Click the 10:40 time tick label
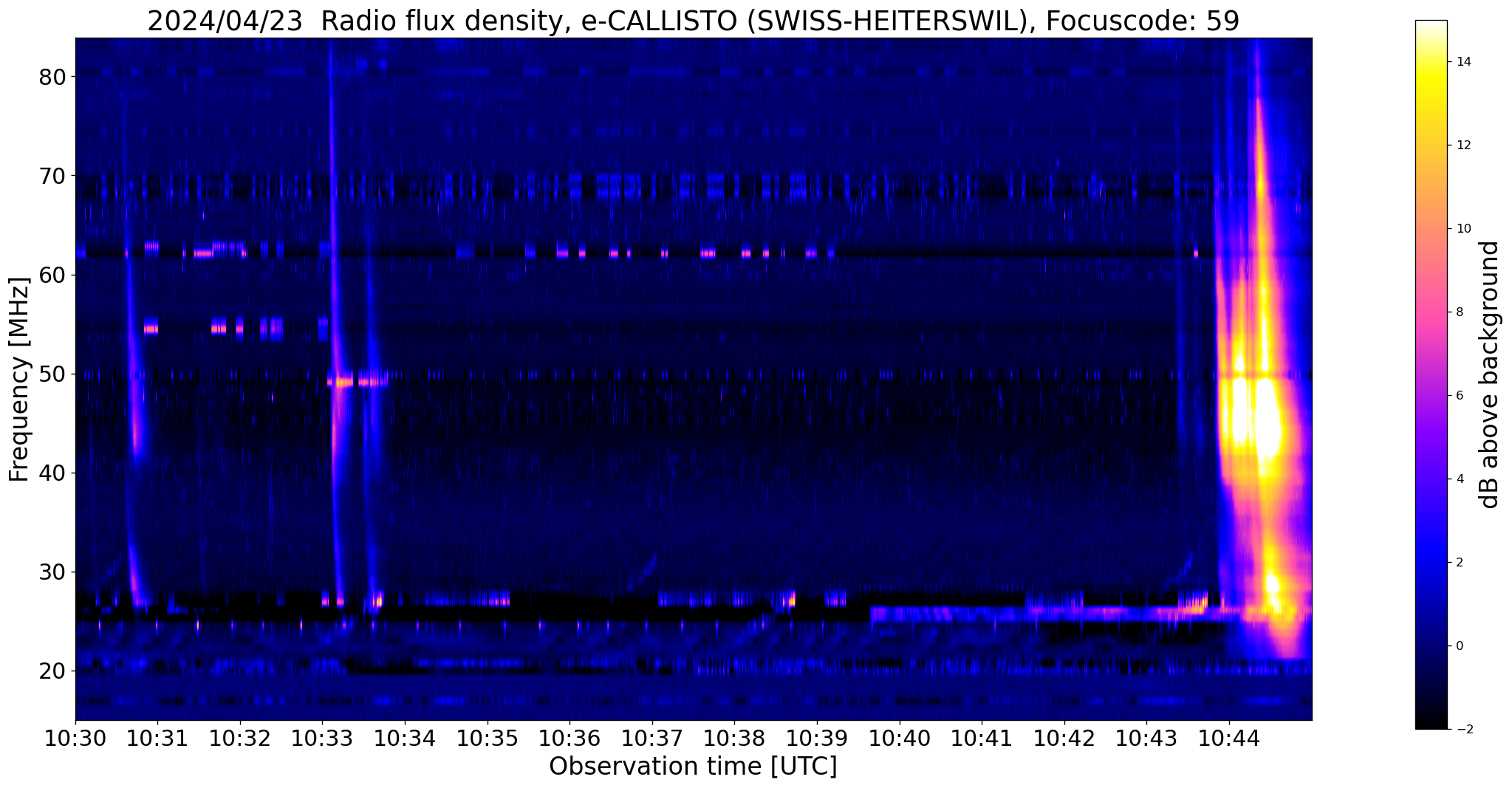This screenshot has height=788, width=1512. [900, 738]
